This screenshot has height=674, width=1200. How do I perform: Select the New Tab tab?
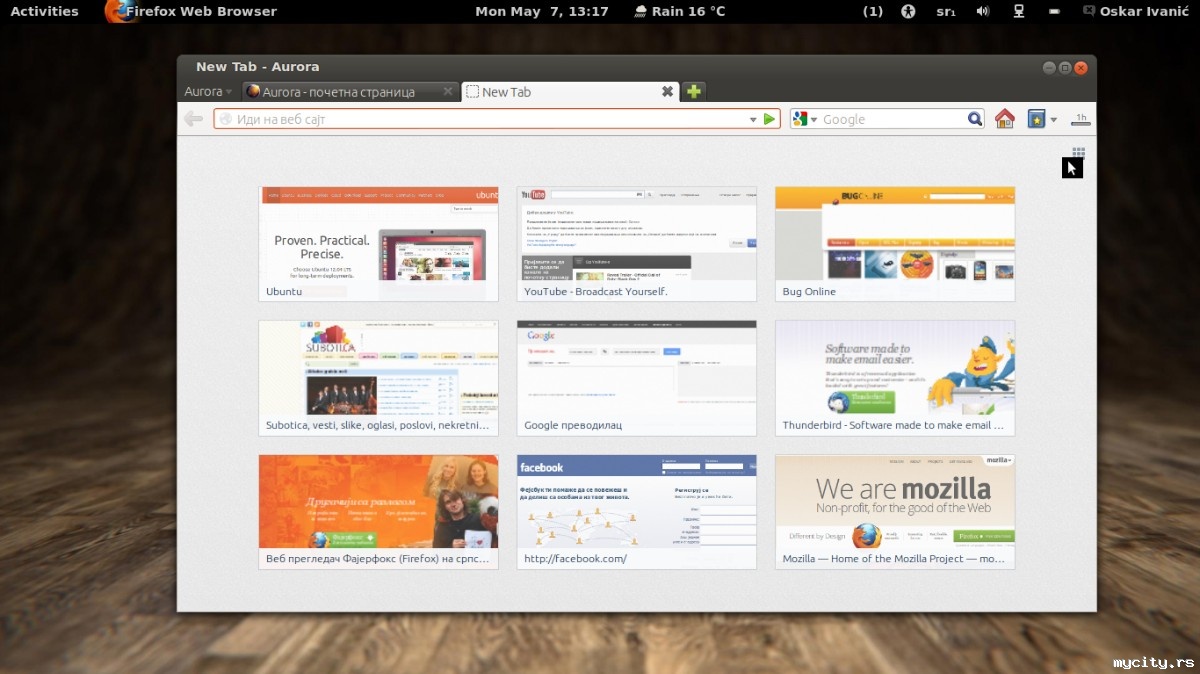point(570,92)
